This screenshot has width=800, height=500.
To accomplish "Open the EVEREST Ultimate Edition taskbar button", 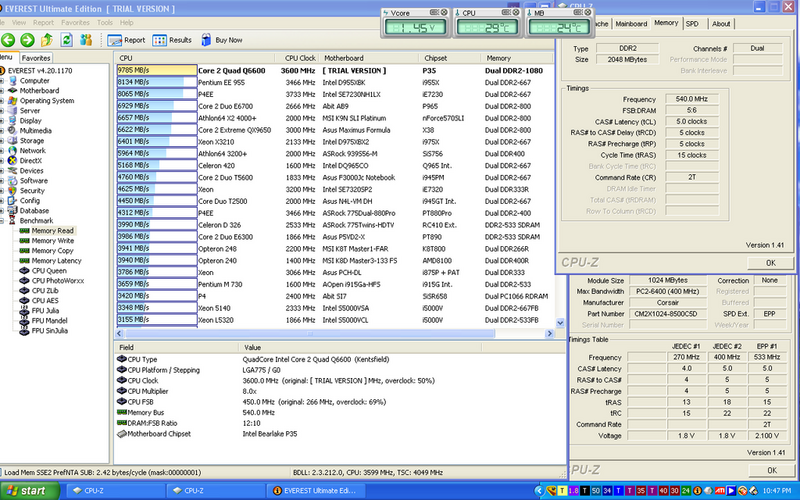I will [318, 490].
